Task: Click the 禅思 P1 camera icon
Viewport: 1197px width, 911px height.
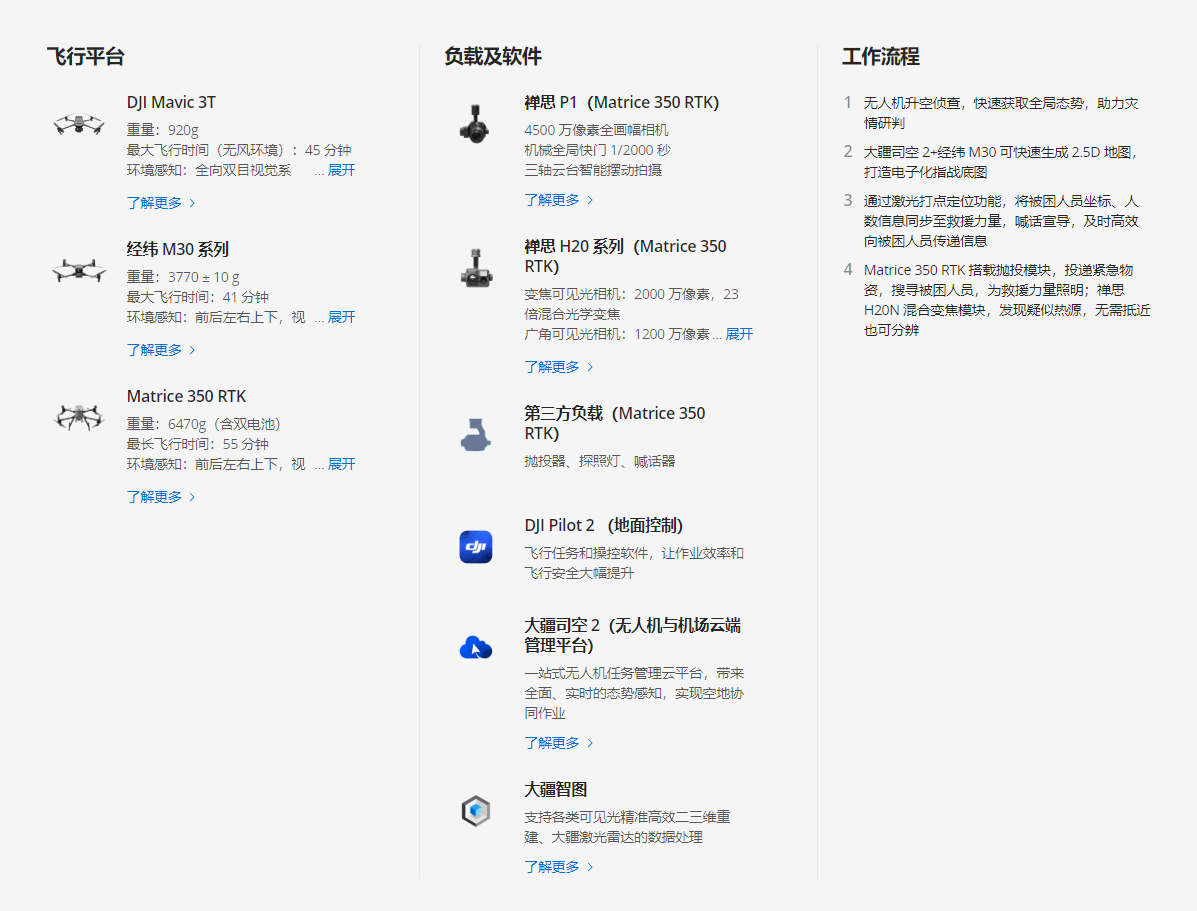Action: pyautogui.click(x=475, y=123)
